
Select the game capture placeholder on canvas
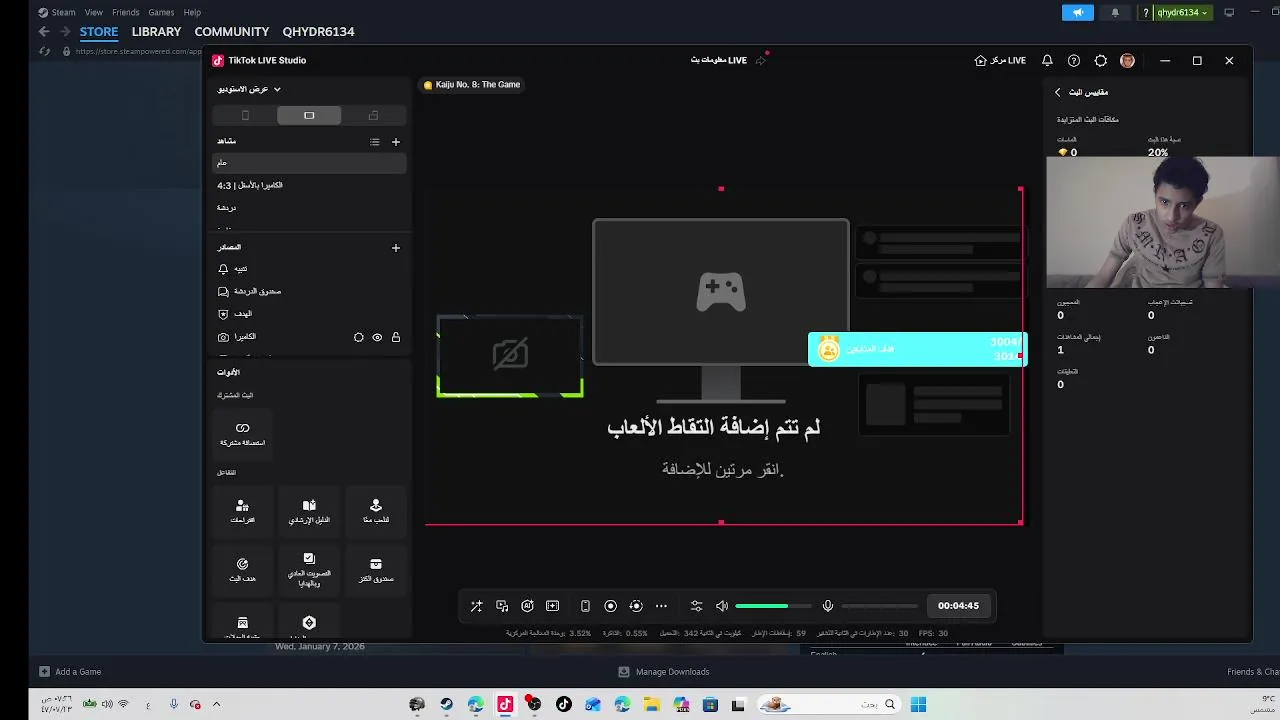pos(721,292)
